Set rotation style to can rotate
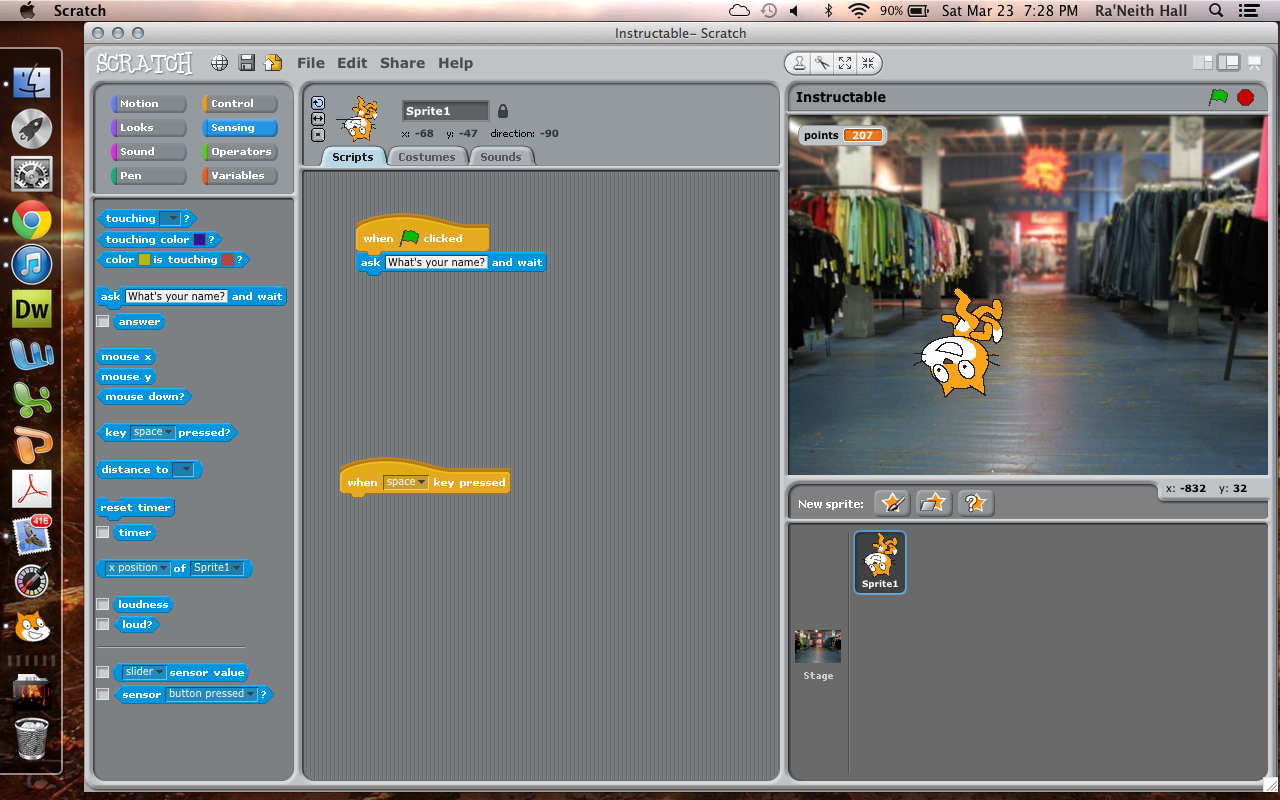1280x800 pixels. tap(318, 103)
